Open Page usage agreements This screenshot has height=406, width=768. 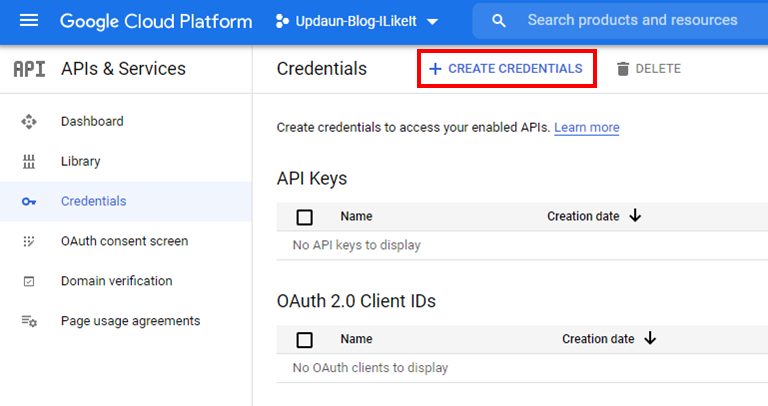point(131,321)
